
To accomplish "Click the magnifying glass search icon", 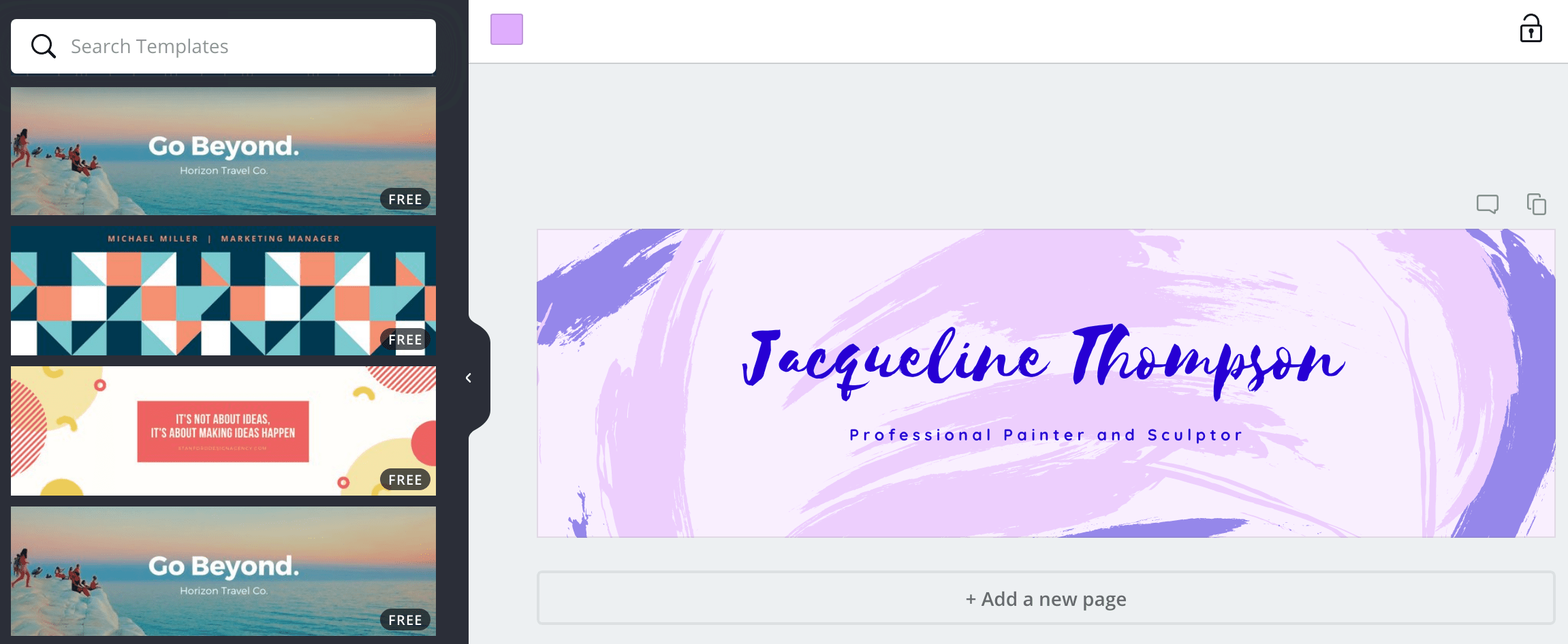I will coord(44,46).
